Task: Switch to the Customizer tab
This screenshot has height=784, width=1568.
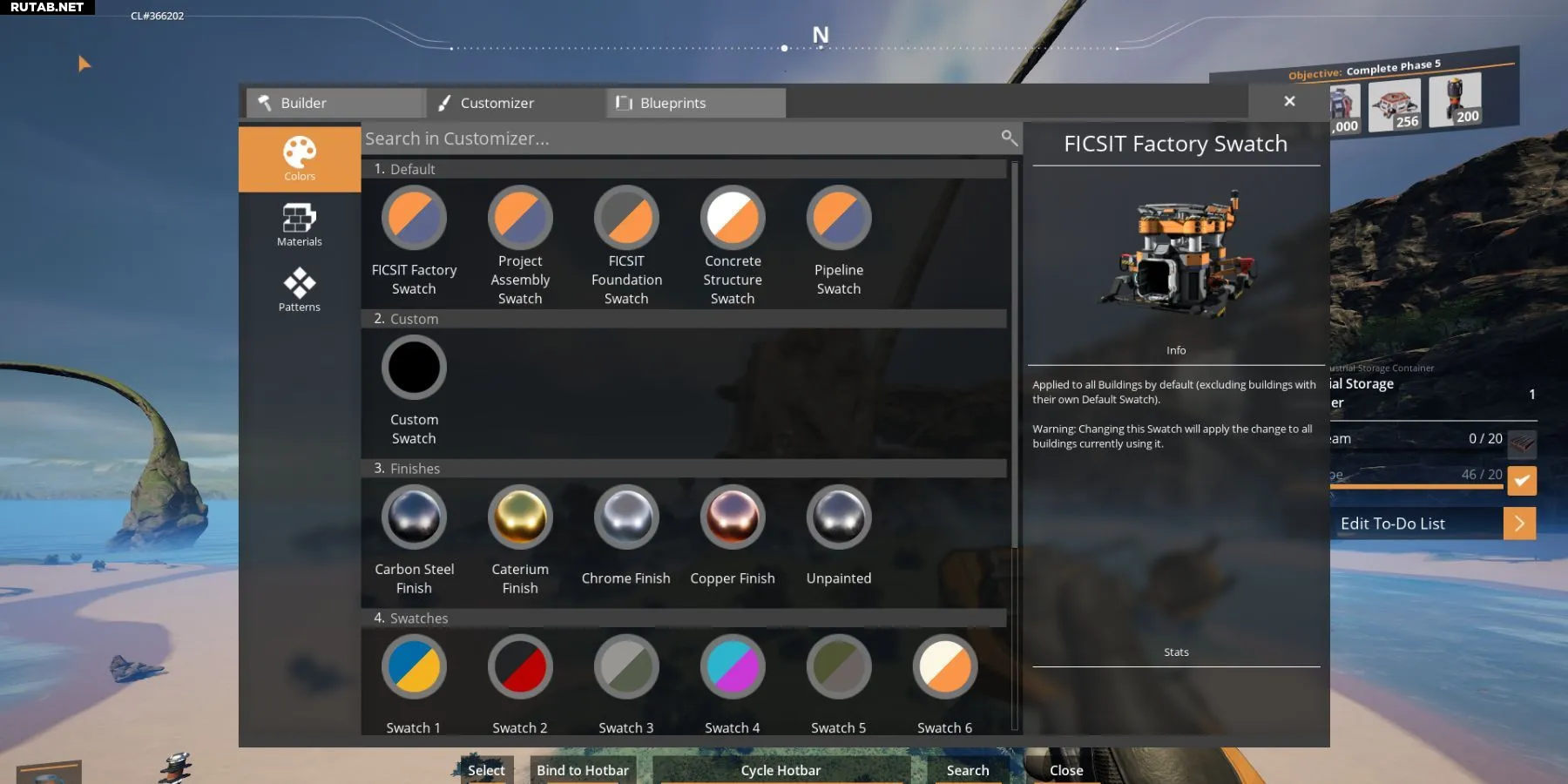Action: [516, 103]
